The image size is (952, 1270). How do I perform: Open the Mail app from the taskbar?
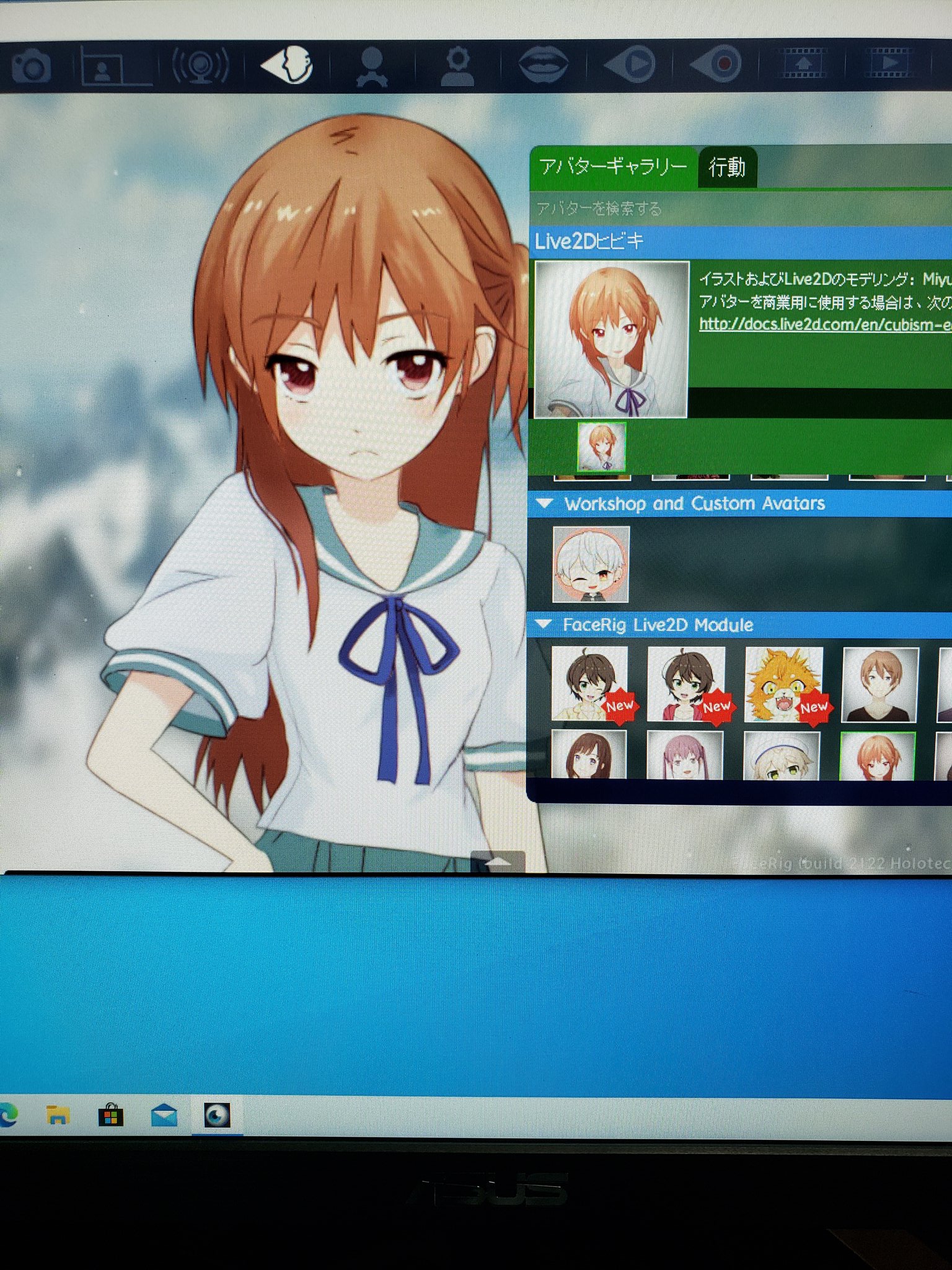[164, 1116]
